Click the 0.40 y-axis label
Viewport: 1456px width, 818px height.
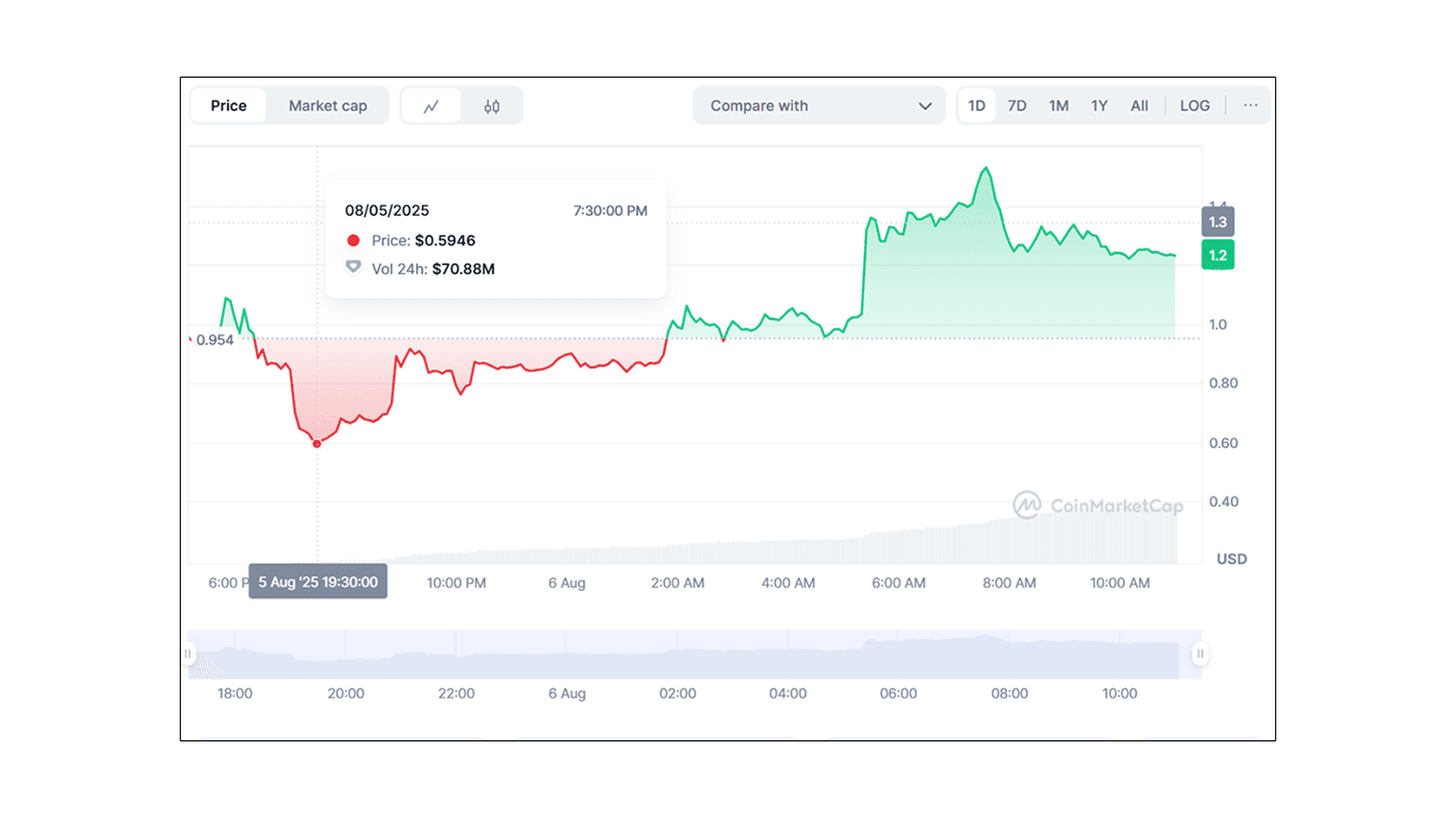1223,502
